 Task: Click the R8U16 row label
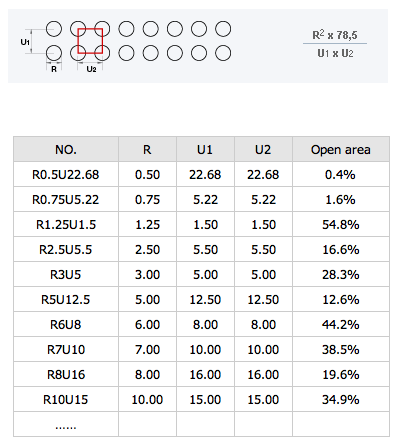pos(66,375)
